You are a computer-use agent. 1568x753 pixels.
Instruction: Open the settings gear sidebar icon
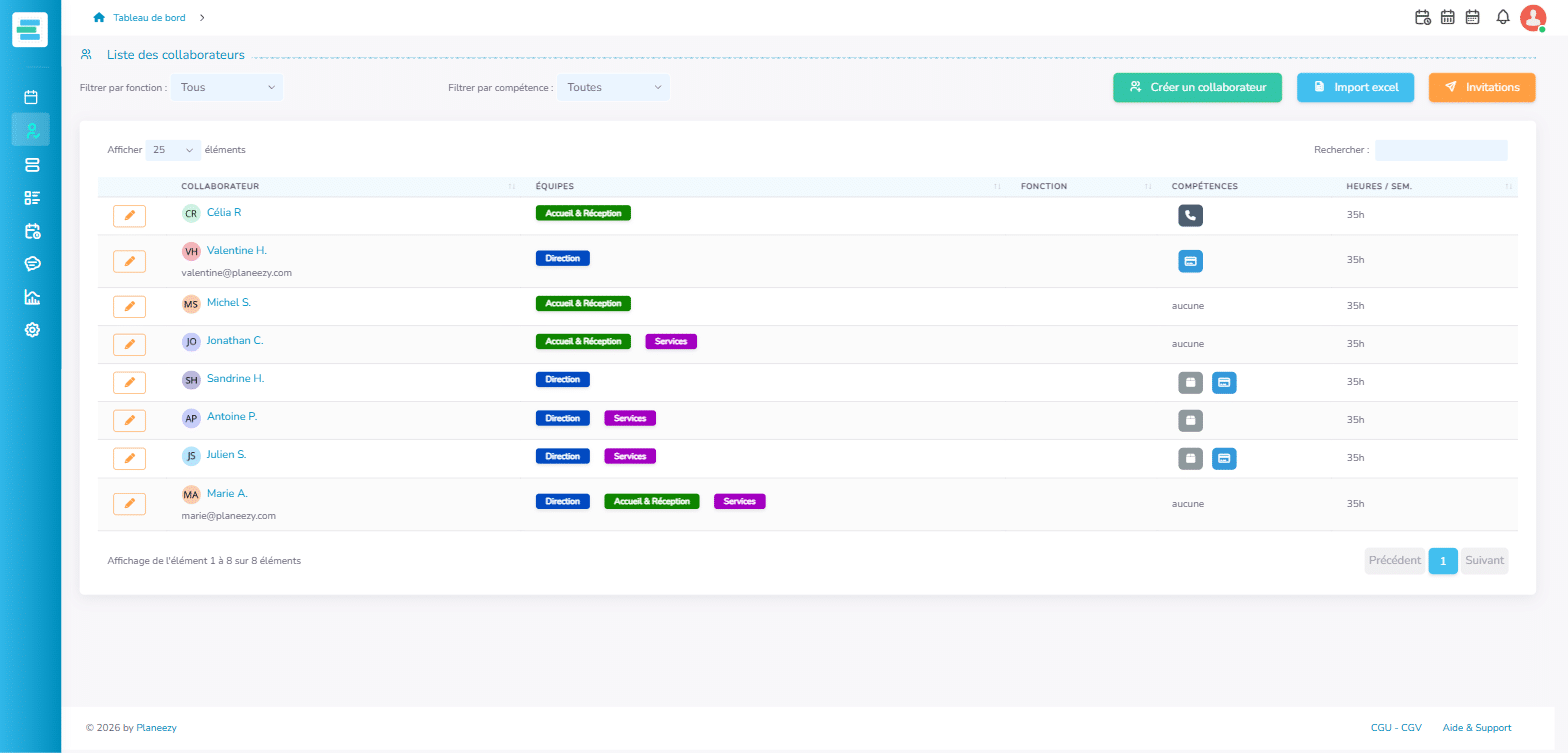[31, 330]
